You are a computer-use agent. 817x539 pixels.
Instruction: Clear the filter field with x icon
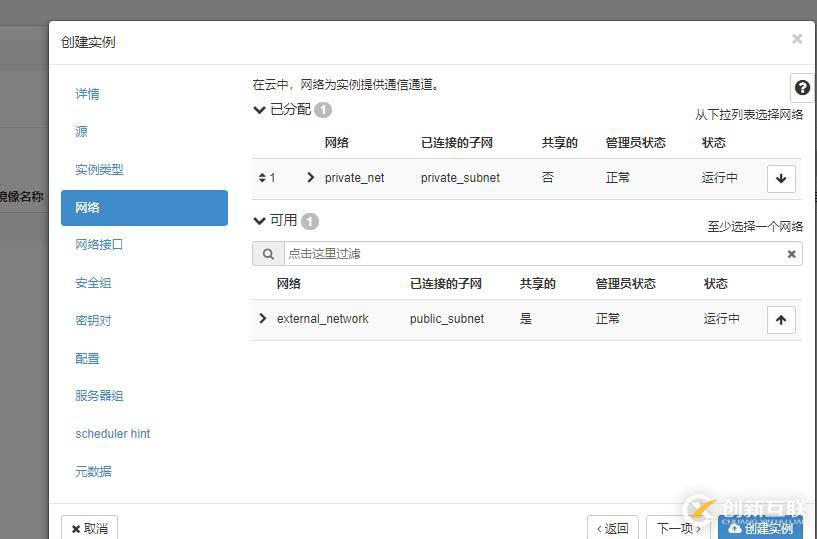point(791,254)
